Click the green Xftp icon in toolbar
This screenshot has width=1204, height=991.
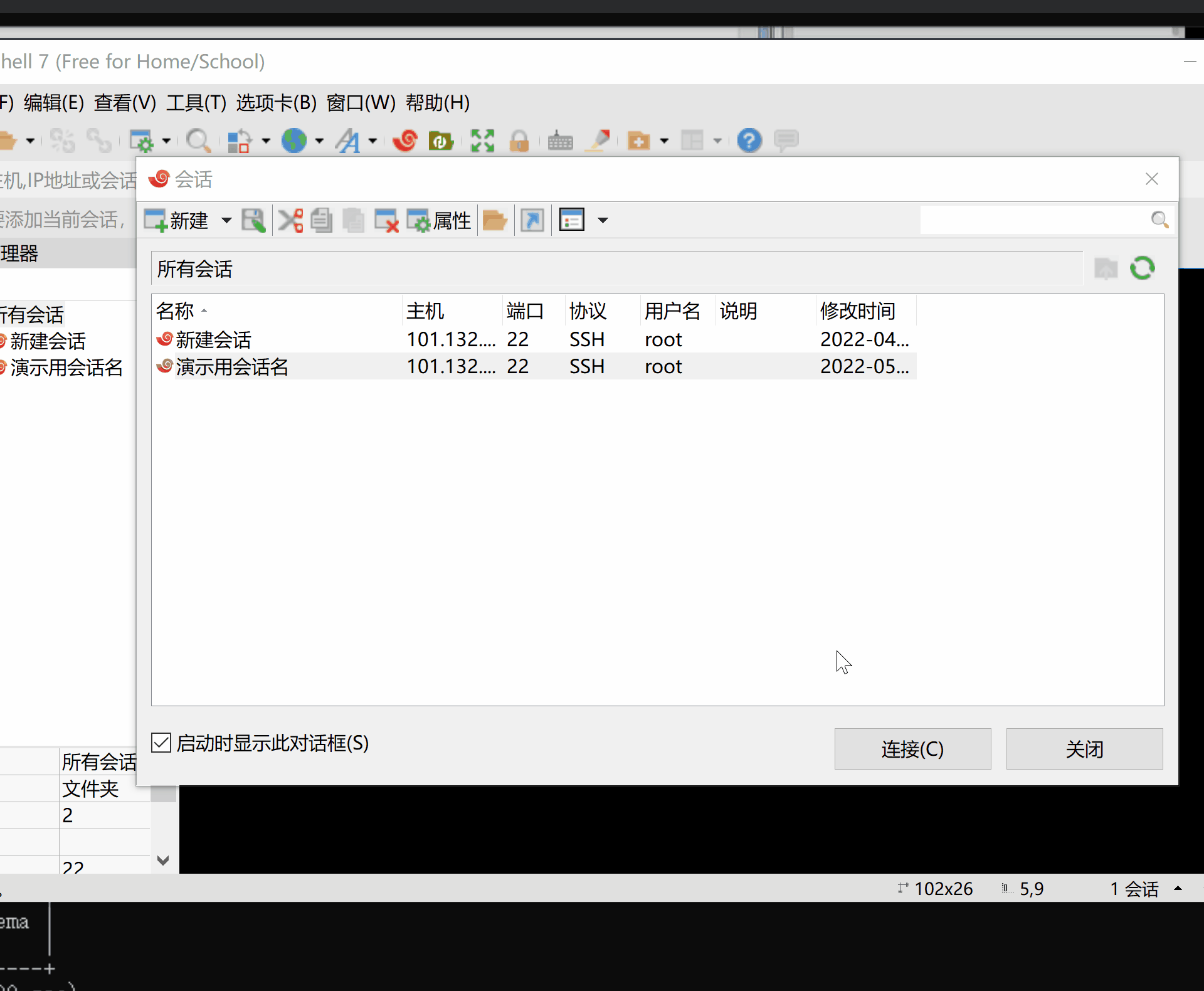[441, 140]
